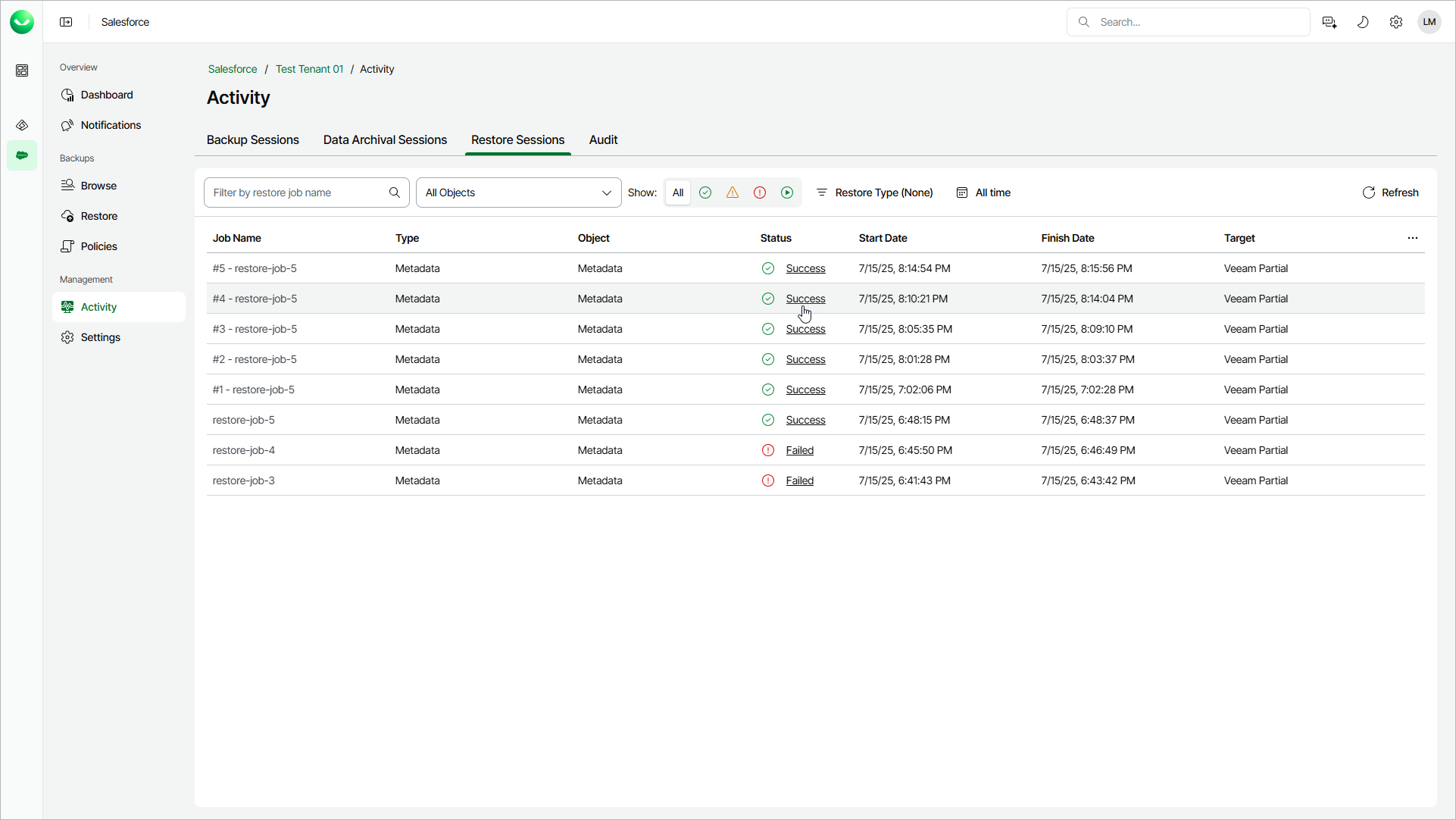Image resolution: width=1456 pixels, height=820 pixels.
Task: Expand the All Objects dropdown
Action: (x=518, y=192)
